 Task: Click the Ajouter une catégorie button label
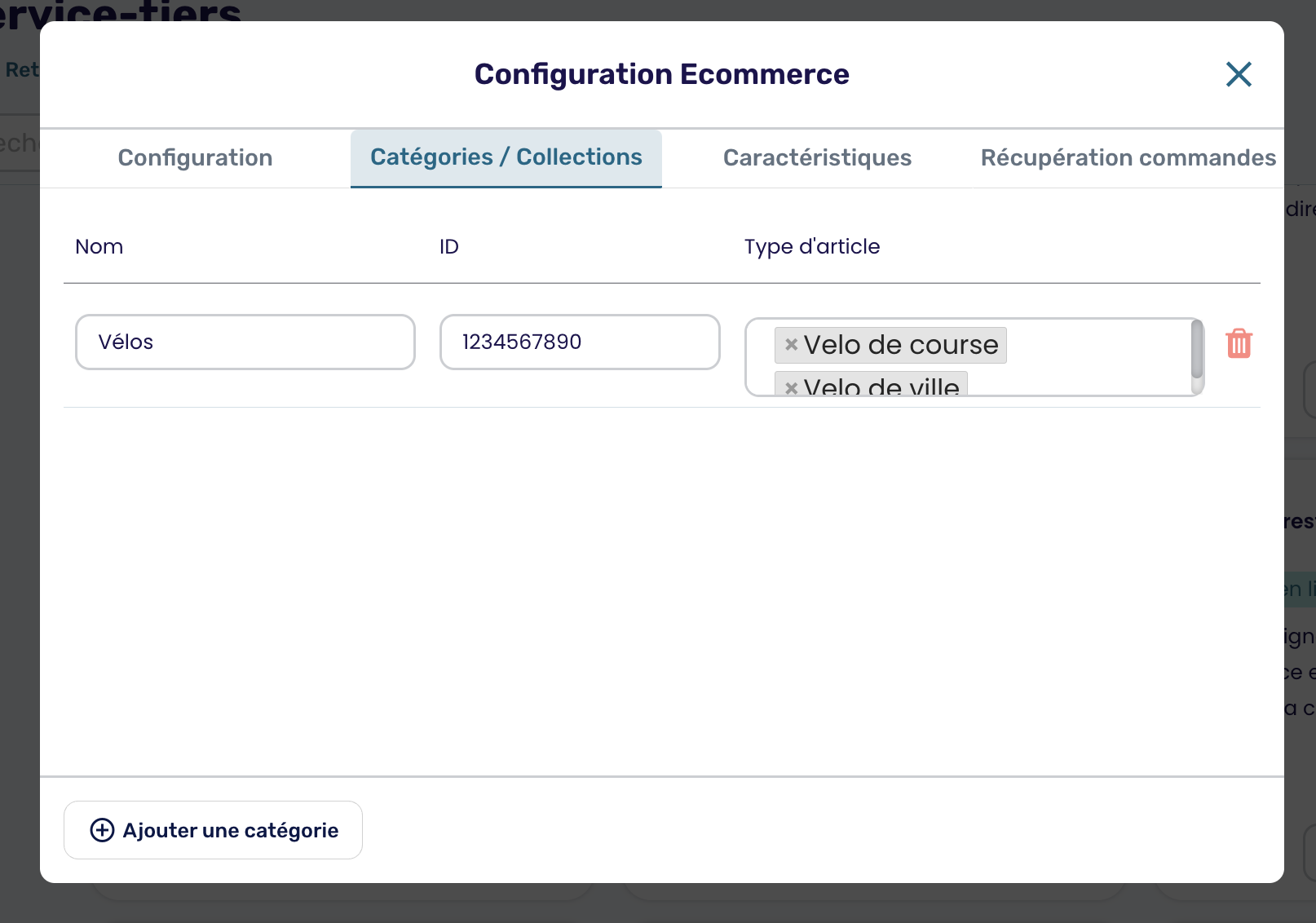click(231, 830)
